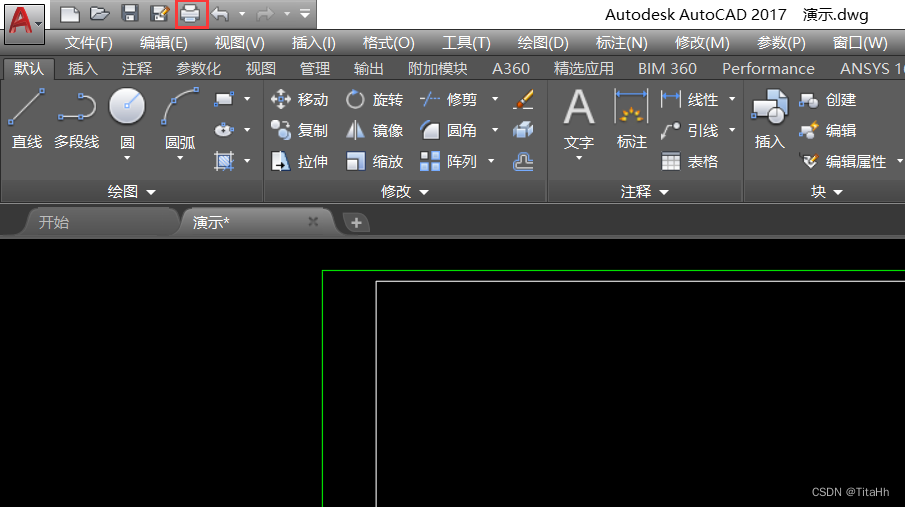Select the 多段线 polyline tool
Viewport: 905px width, 507px height.
[77, 118]
